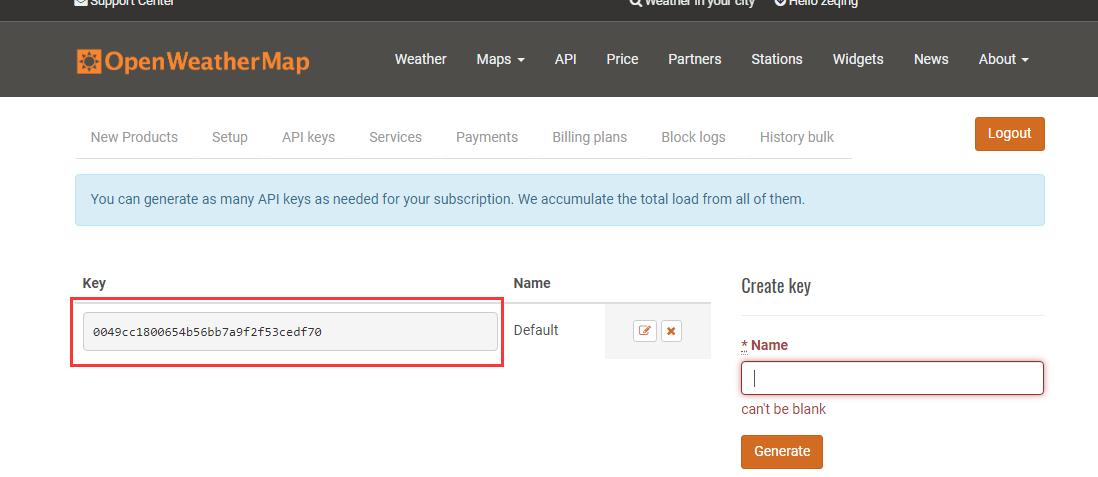The width and height of the screenshot is (1098, 477).
Task: Edit the Default API key name
Action: pyautogui.click(x=645, y=331)
